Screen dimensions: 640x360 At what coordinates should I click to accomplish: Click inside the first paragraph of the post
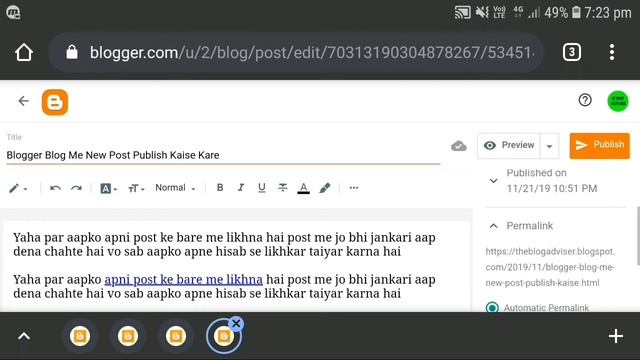(x=224, y=244)
